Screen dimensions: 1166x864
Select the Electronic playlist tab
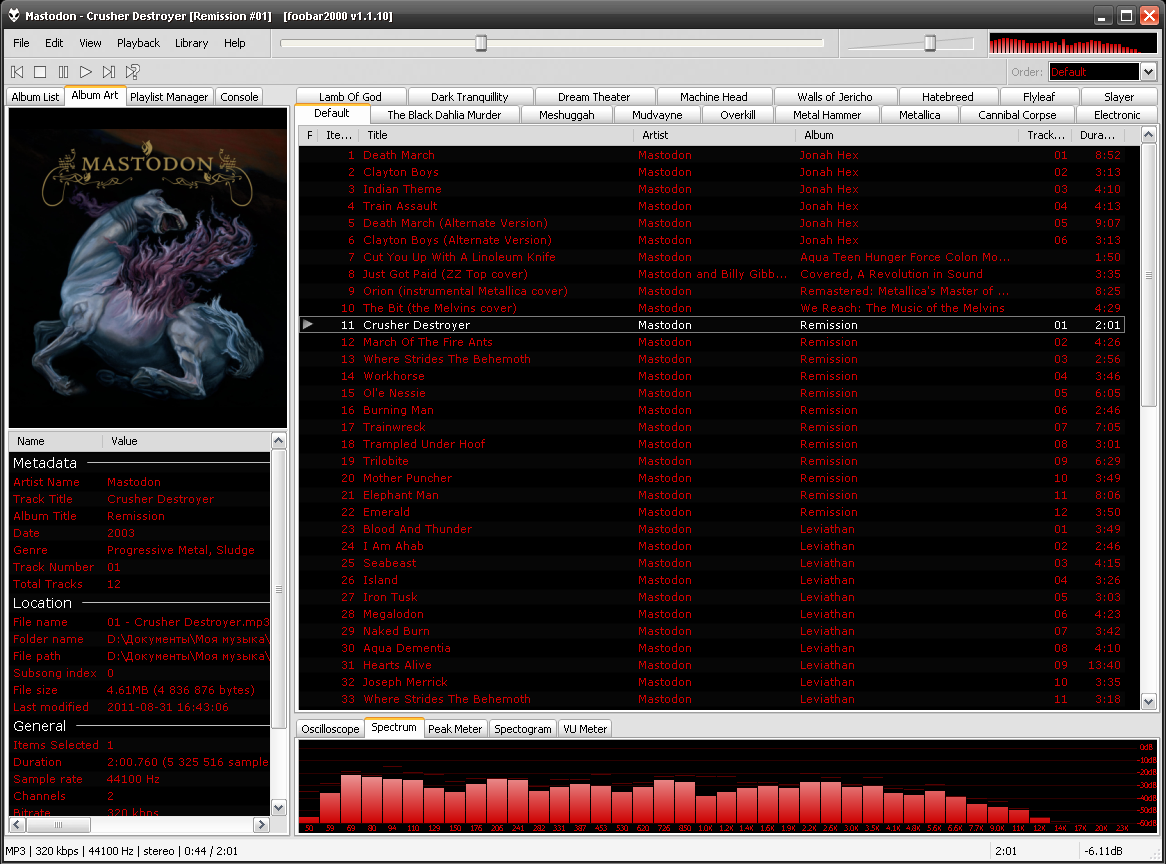click(1117, 115)
